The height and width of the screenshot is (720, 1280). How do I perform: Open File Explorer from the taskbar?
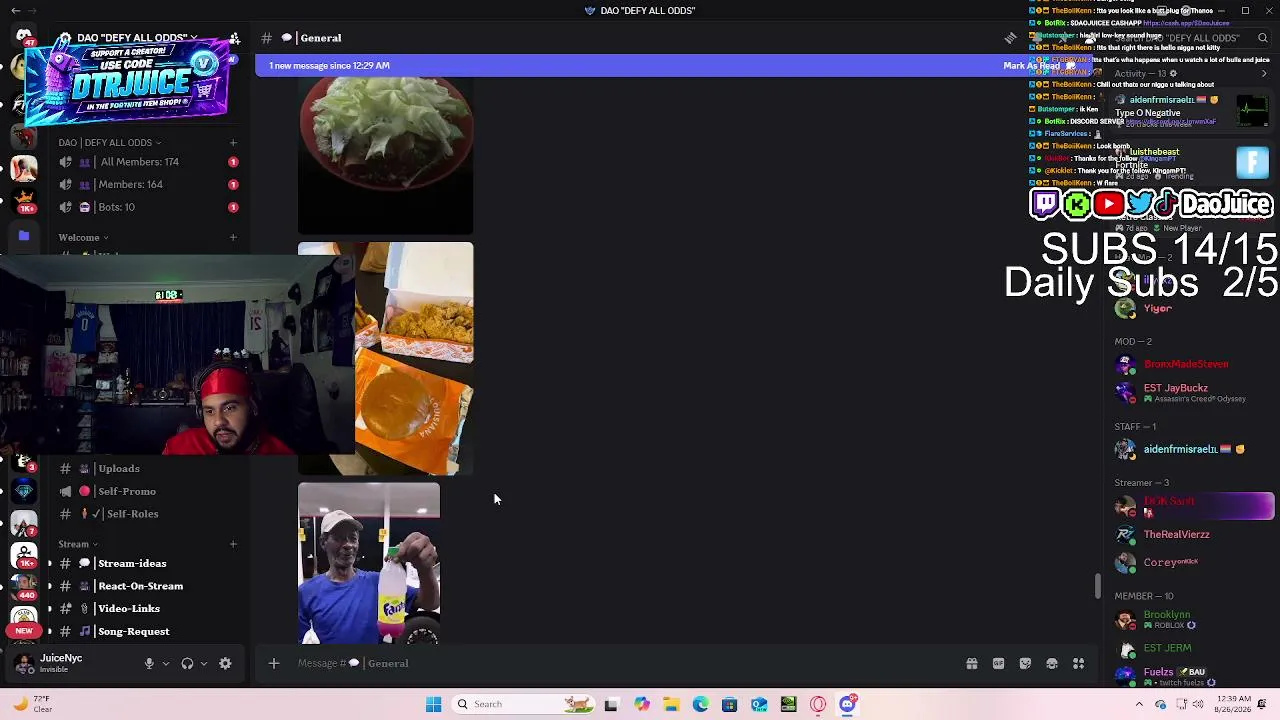(671, 705)
